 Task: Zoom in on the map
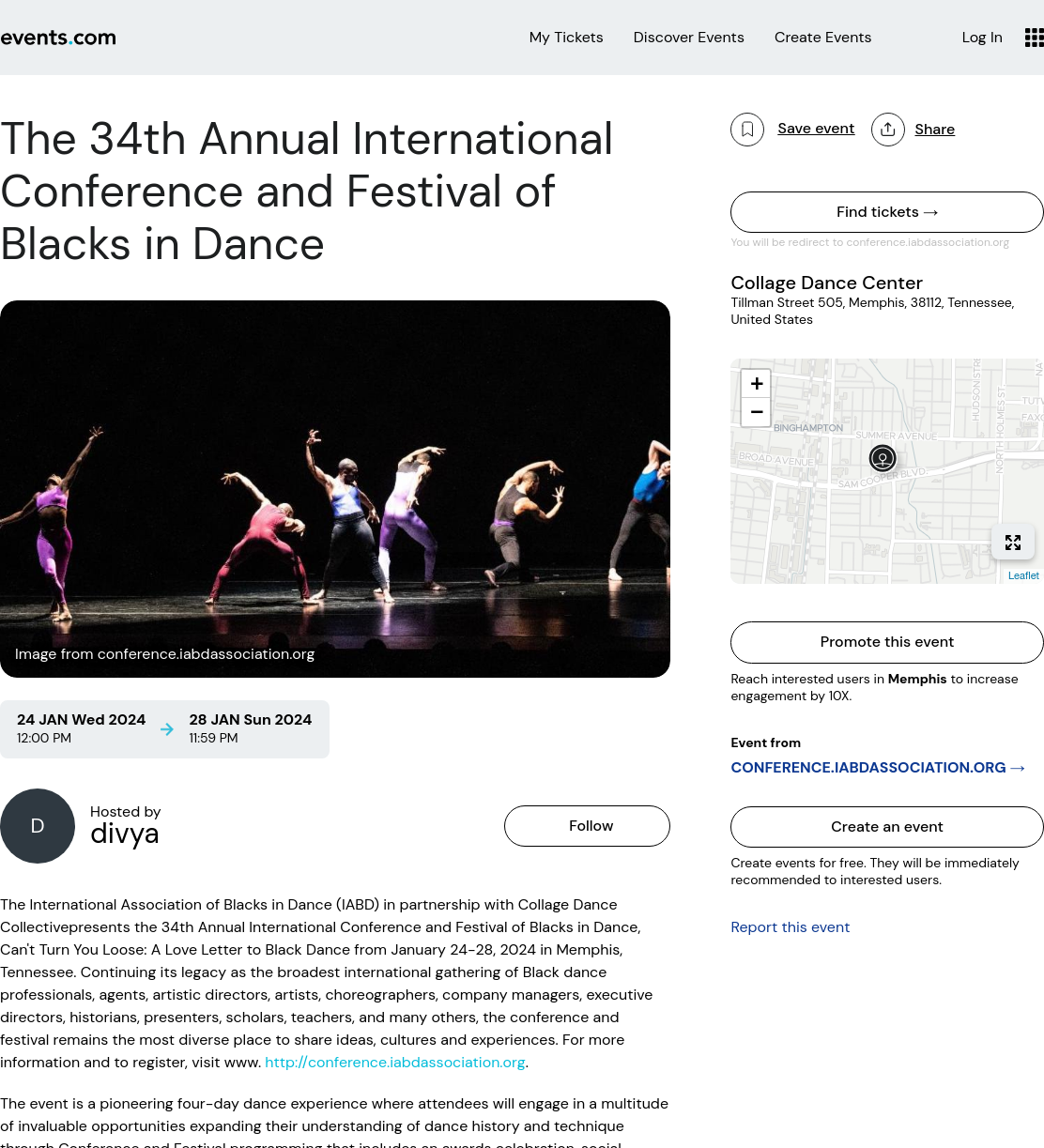click(756, 384)
